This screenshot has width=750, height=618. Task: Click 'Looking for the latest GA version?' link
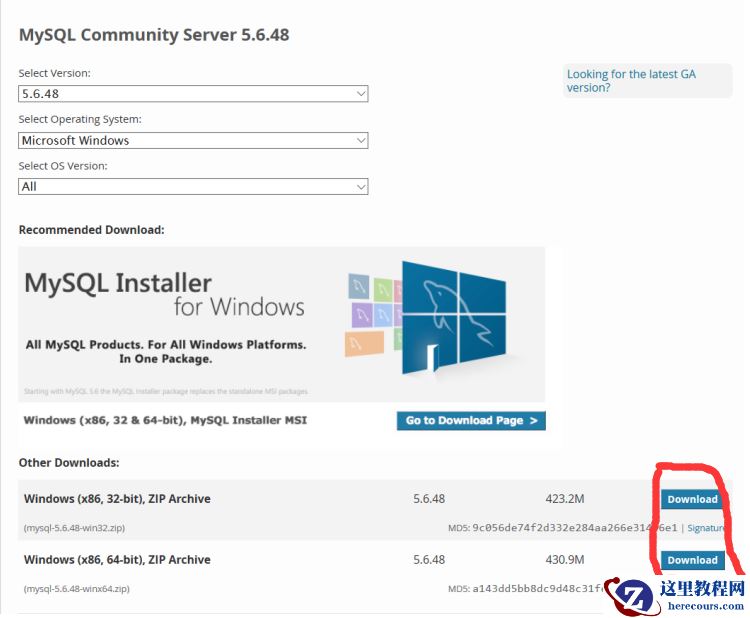[x=631, y=81]
